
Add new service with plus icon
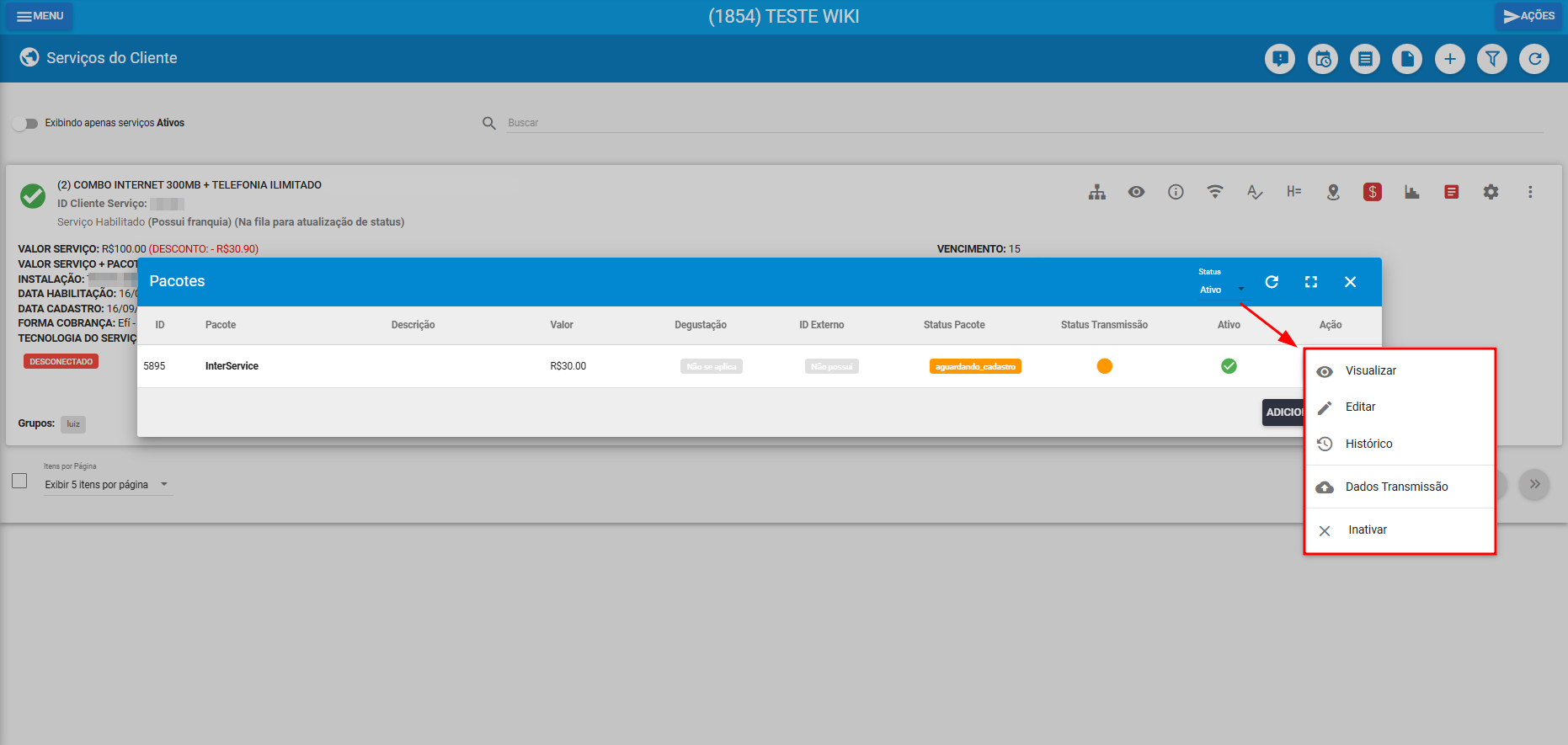point(1450,59)
